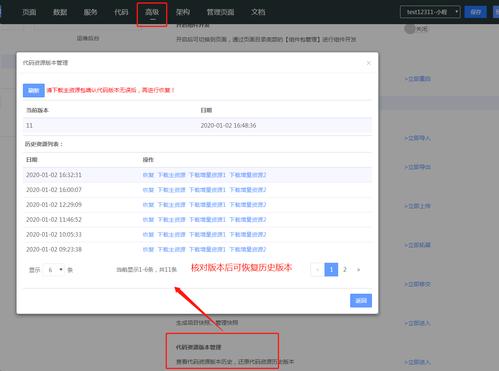Restore (恢复) the 16:00:07 version
This screenshot has width=499, height=371.
click(148, 190)
